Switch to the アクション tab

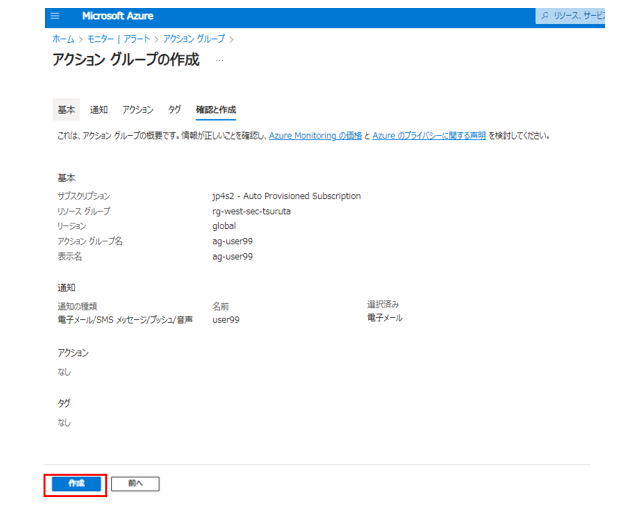coord(138,110)
